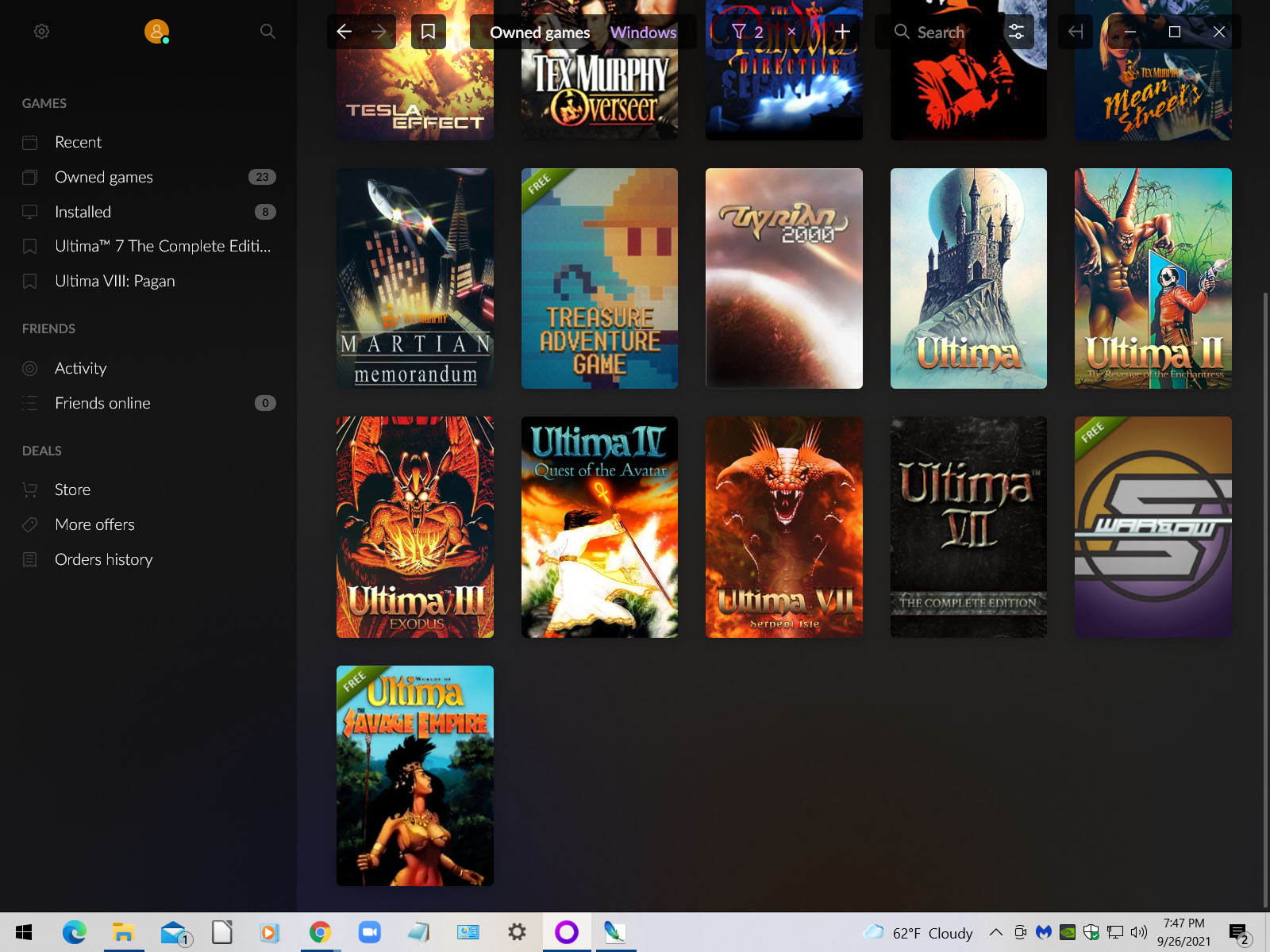Launch Microsoft Edge from taskbar
Image resolution: width=1270 pixels, height=952 pixels.
(x=74, y=932)
